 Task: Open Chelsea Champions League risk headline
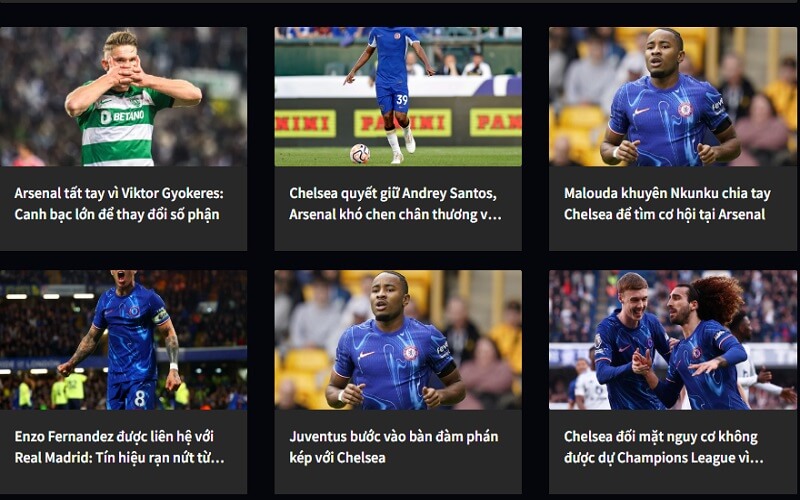[664, 447]
